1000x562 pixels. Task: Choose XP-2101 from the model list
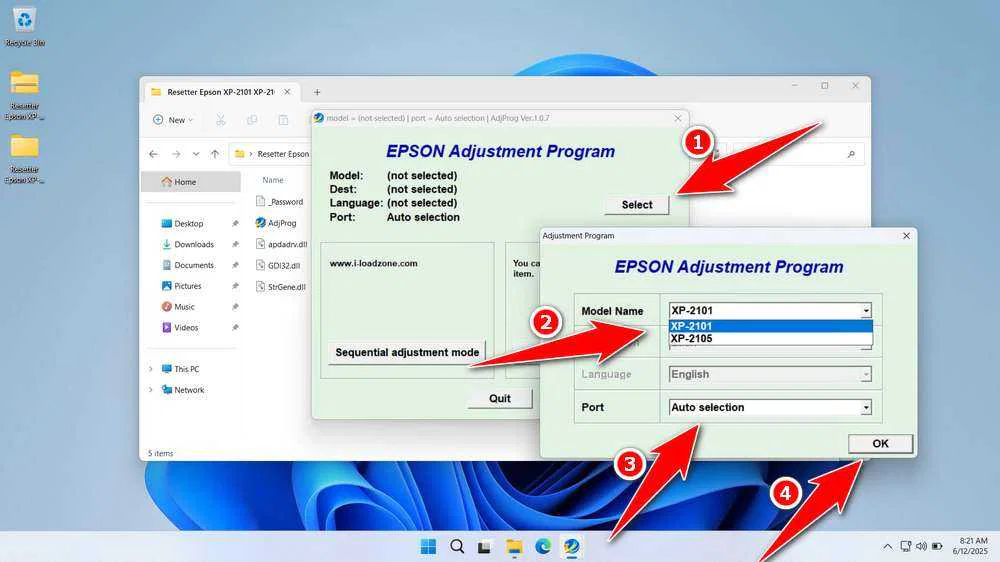tap(770, 326)
